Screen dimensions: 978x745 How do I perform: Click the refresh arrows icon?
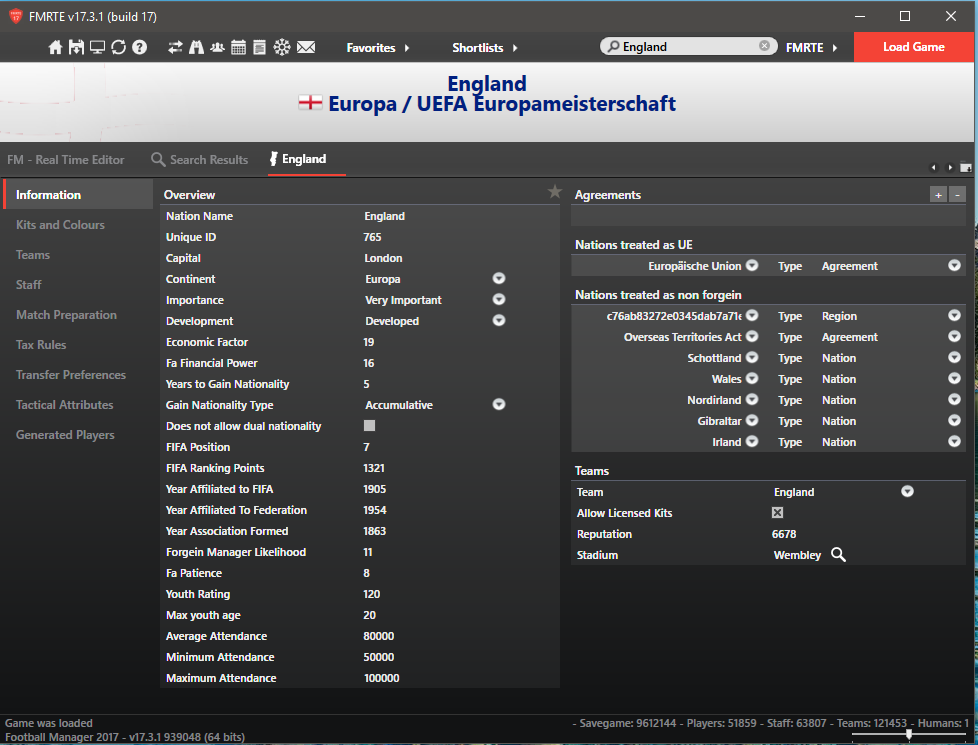[119, 47]
